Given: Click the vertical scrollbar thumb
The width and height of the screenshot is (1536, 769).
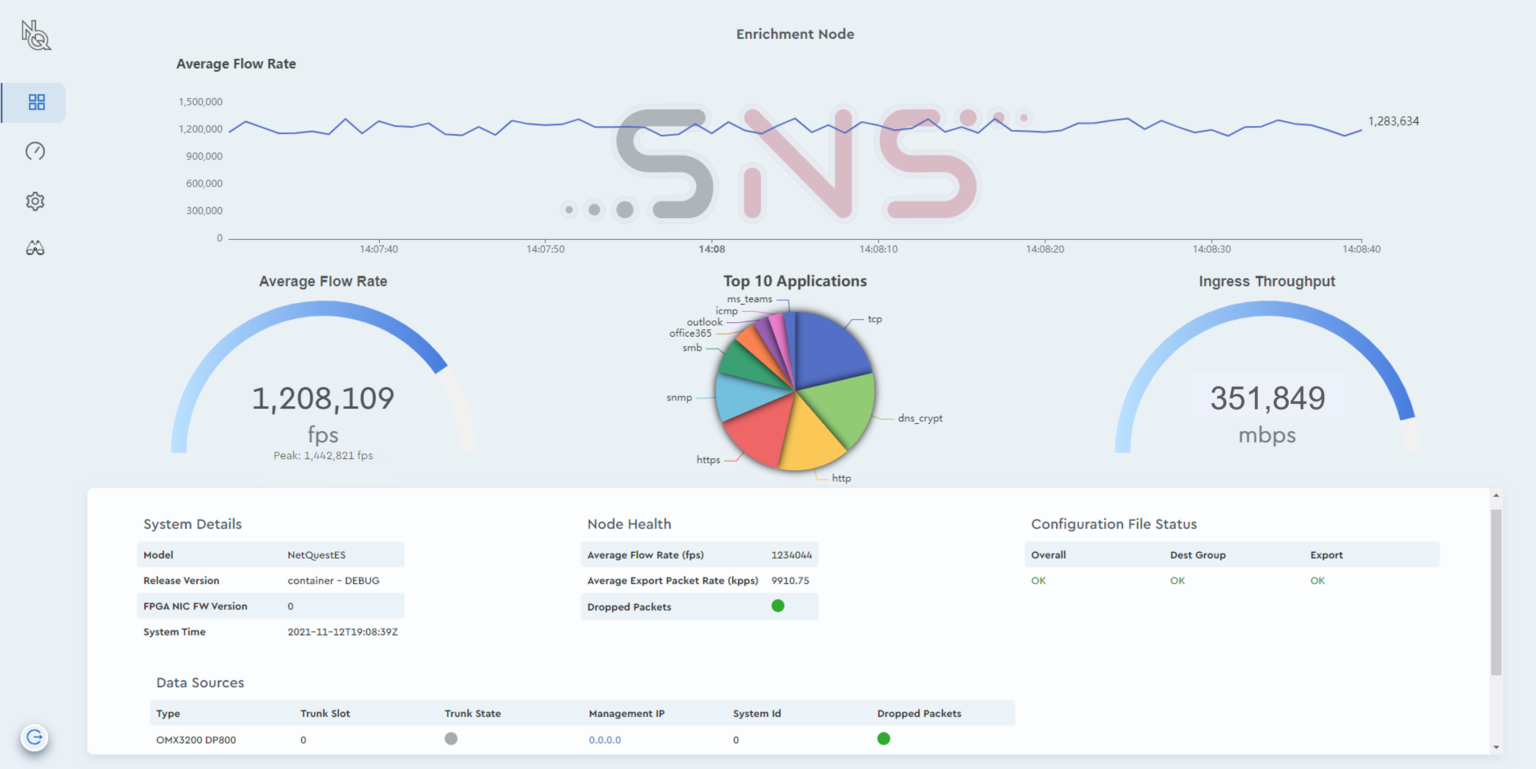Looking at the screenshot, I should click(1496, 590).
